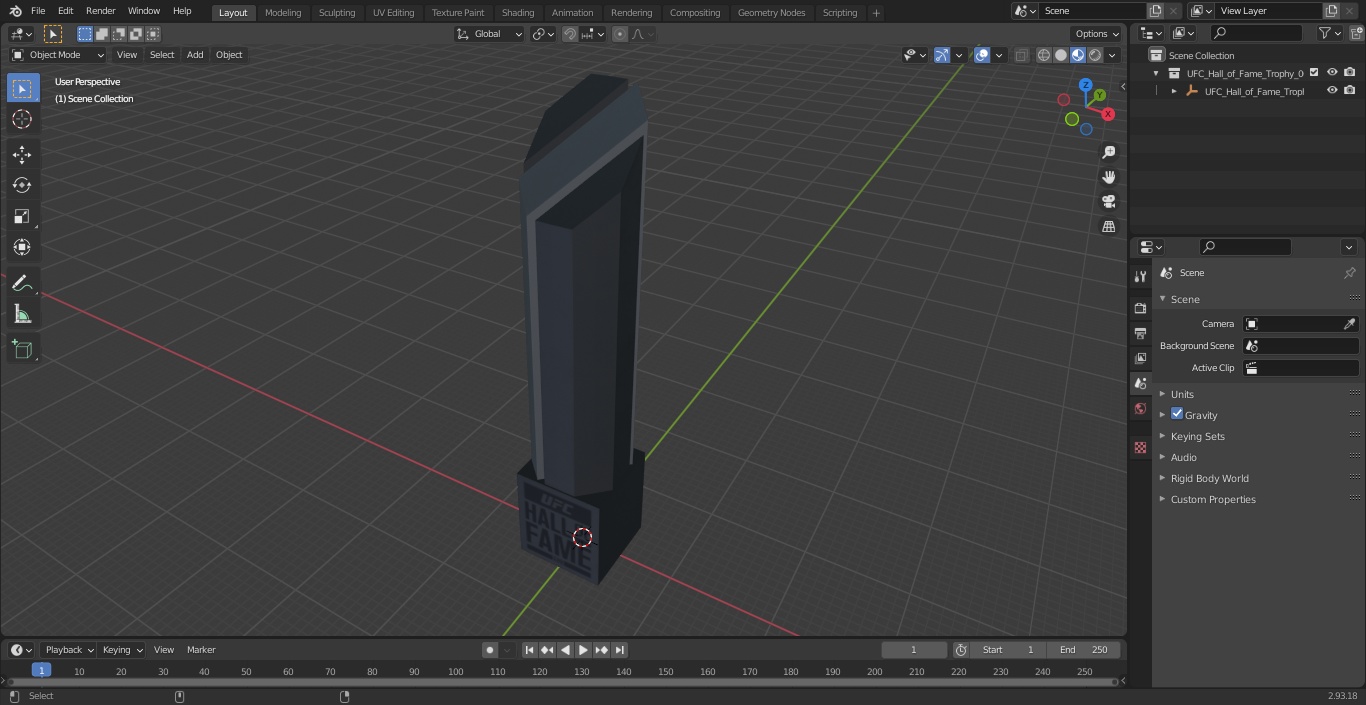The height and width of the screenshot is (705, 1366).
Task: Click the play animation button
Action: [x=583, y=650]
